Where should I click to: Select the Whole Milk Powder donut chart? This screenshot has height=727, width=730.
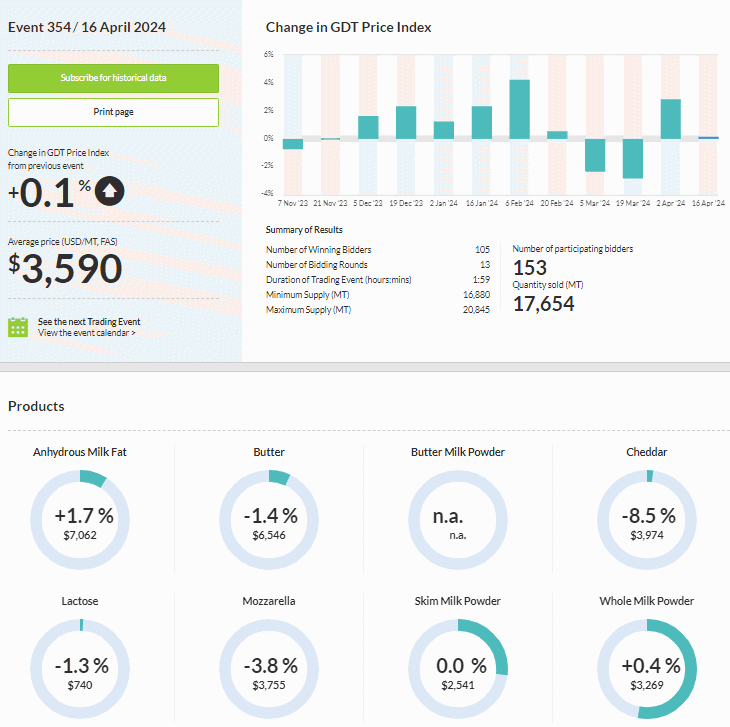647,669
